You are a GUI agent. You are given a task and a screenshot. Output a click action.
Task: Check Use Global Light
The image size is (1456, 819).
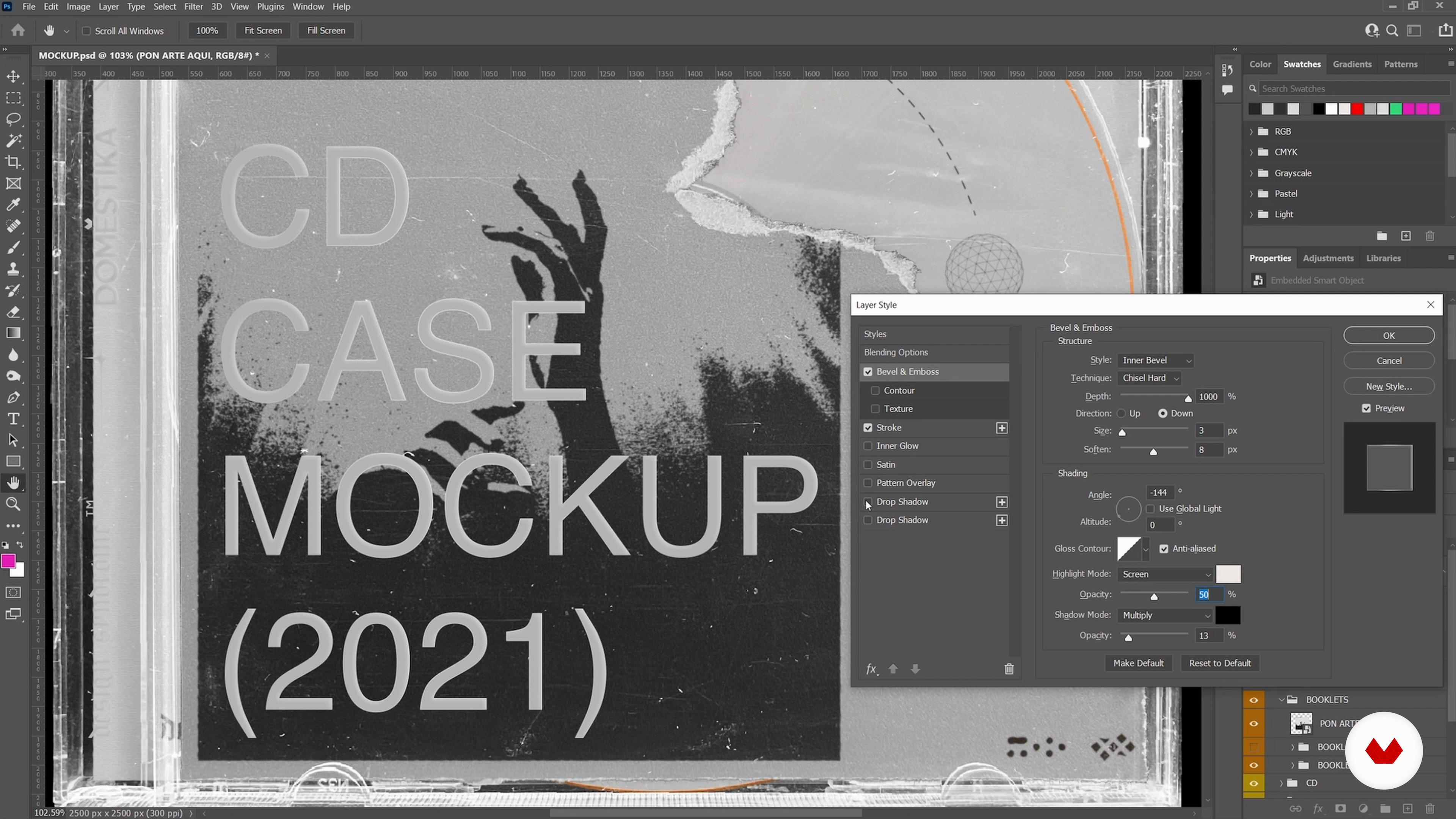(1150, 509)
